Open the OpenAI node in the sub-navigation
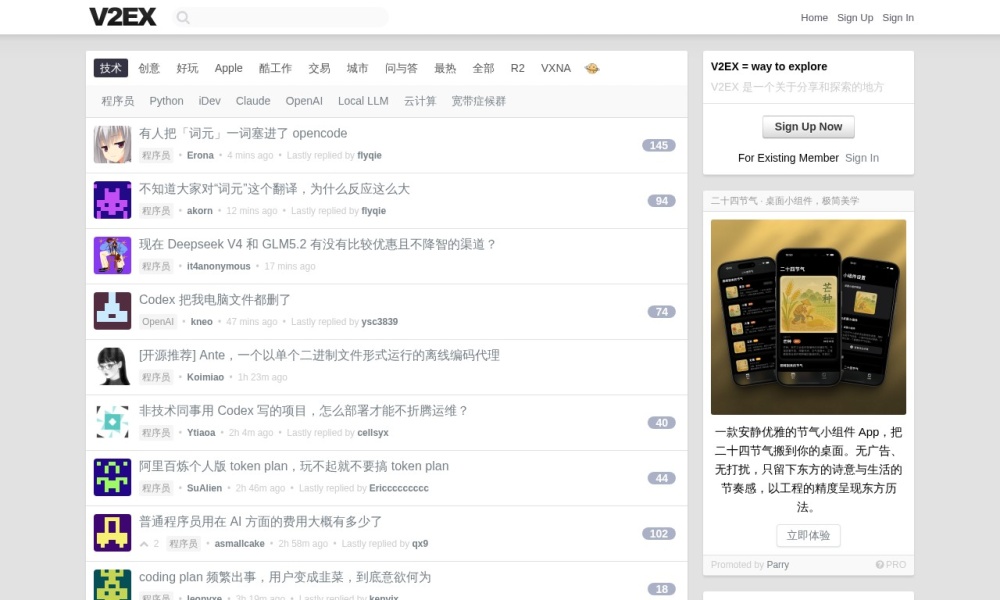Viewport: 1000px width, 600px height. 304,101
